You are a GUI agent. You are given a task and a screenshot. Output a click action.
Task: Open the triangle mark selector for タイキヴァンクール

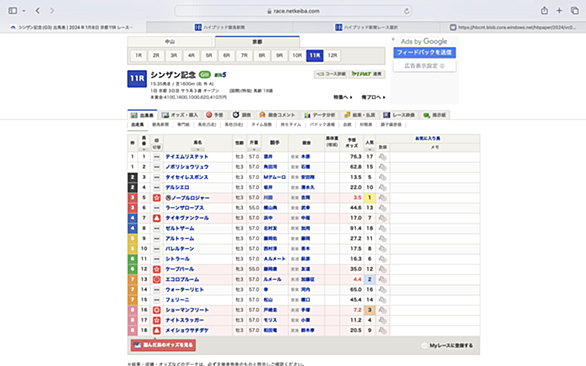click(x=157, y=218)
